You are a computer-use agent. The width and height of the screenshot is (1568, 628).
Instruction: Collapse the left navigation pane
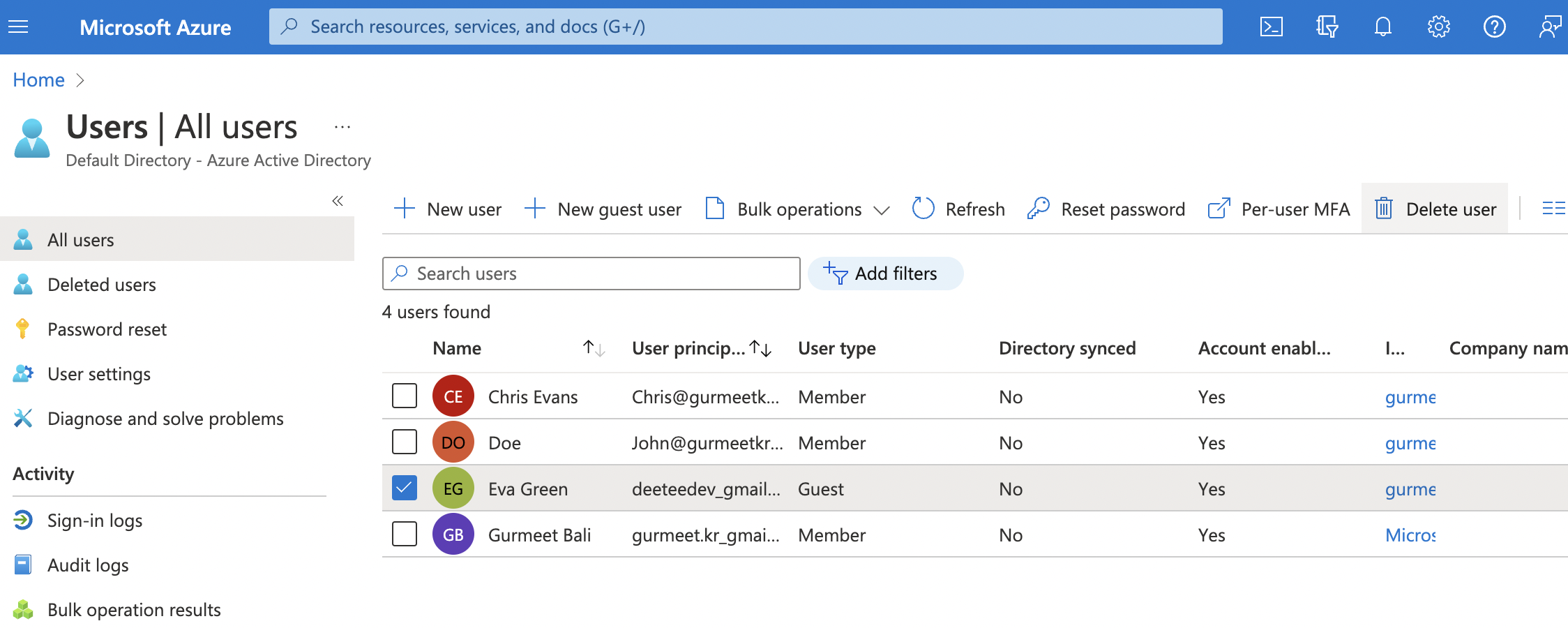click(338, 201)
